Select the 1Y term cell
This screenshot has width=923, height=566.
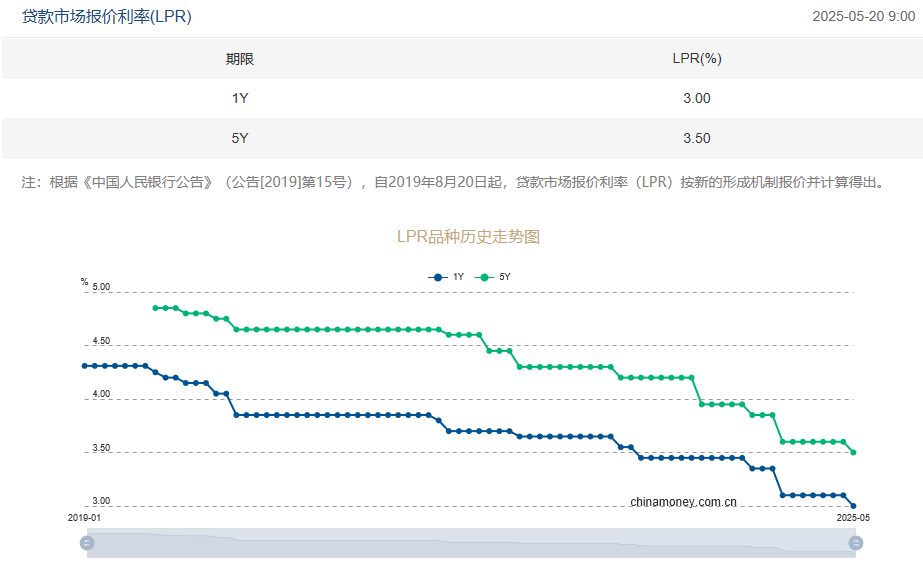coord(240,98)
